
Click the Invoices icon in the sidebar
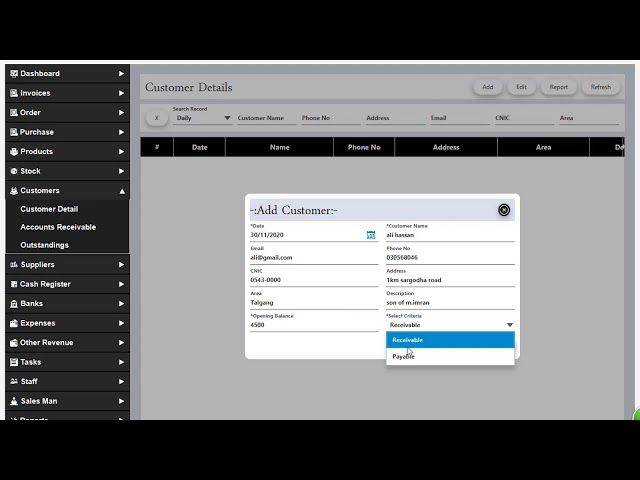point(14,93)
